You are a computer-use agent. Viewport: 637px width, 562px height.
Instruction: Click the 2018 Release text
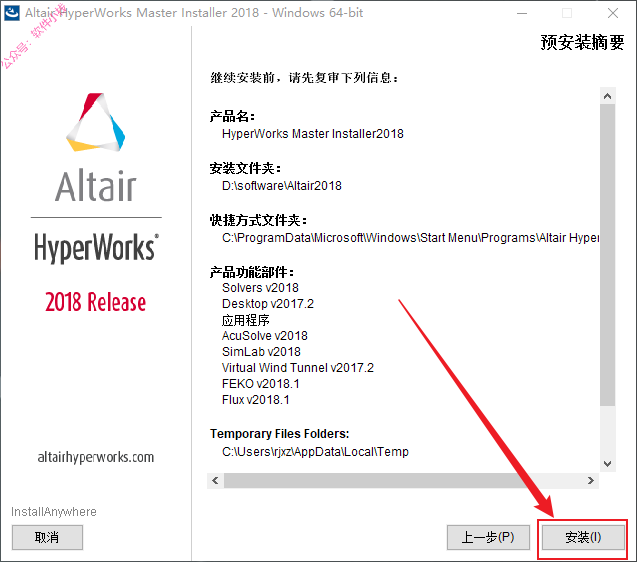(x=95, y=302)
